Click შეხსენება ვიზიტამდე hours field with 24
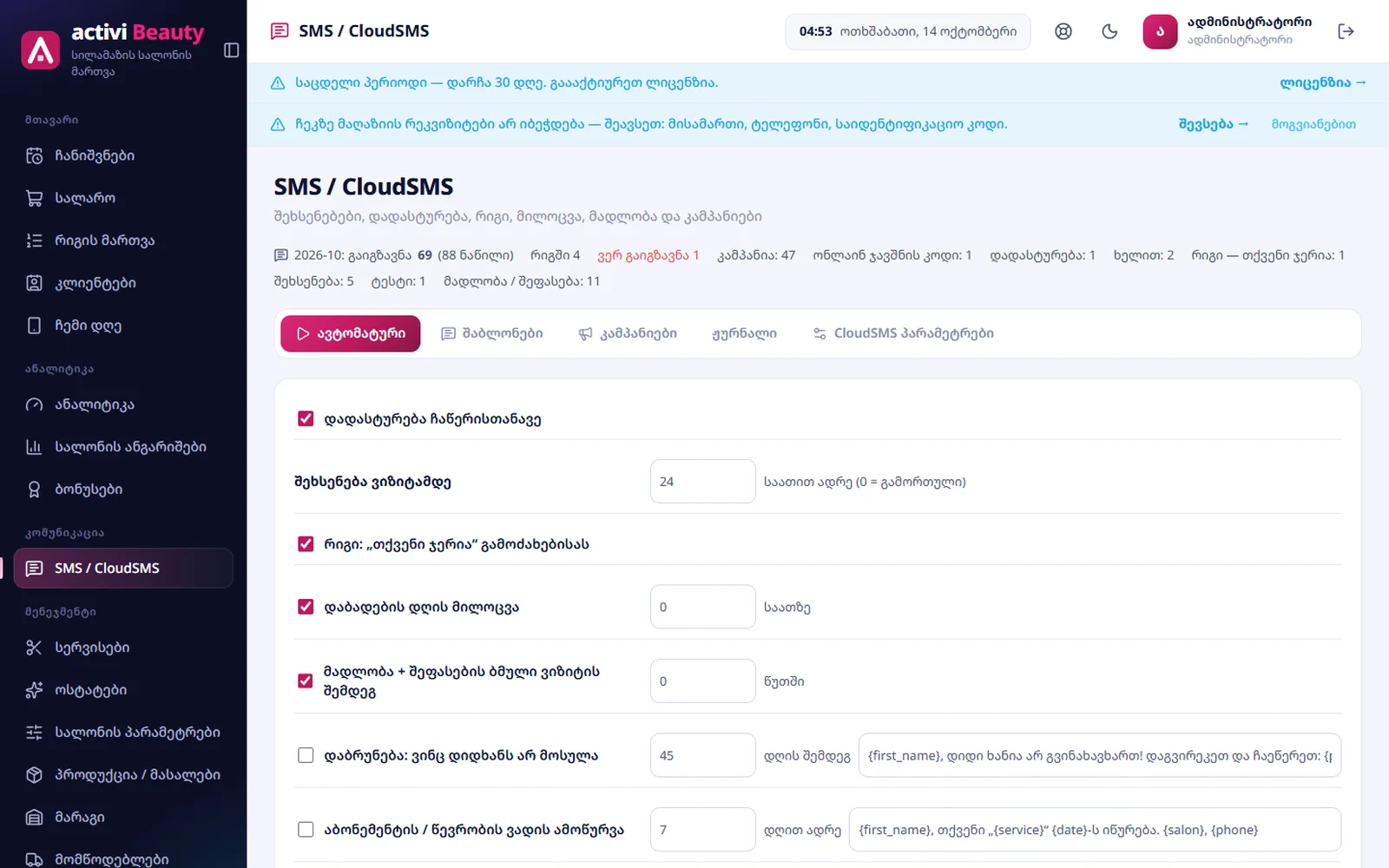 tap(703, 481)
